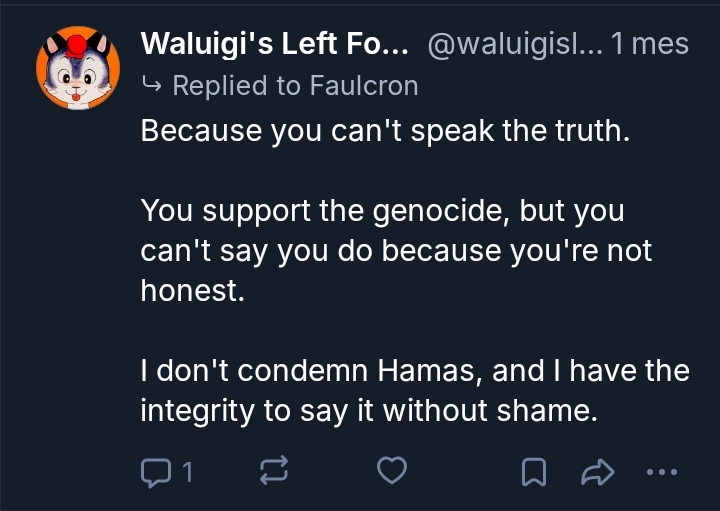Open the more options ellipsis menu
The image size is (720, 511).
point(661,469)
